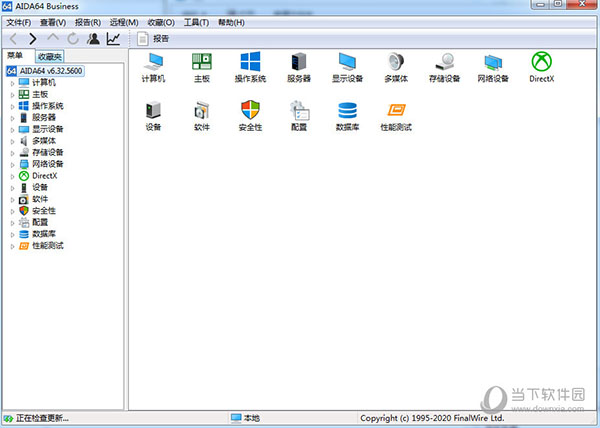Image resolution: width=600 pixels, height=428 pixels.
Task: Open the 性能测试 benchmark icon in the main pane
Action: 396,116
